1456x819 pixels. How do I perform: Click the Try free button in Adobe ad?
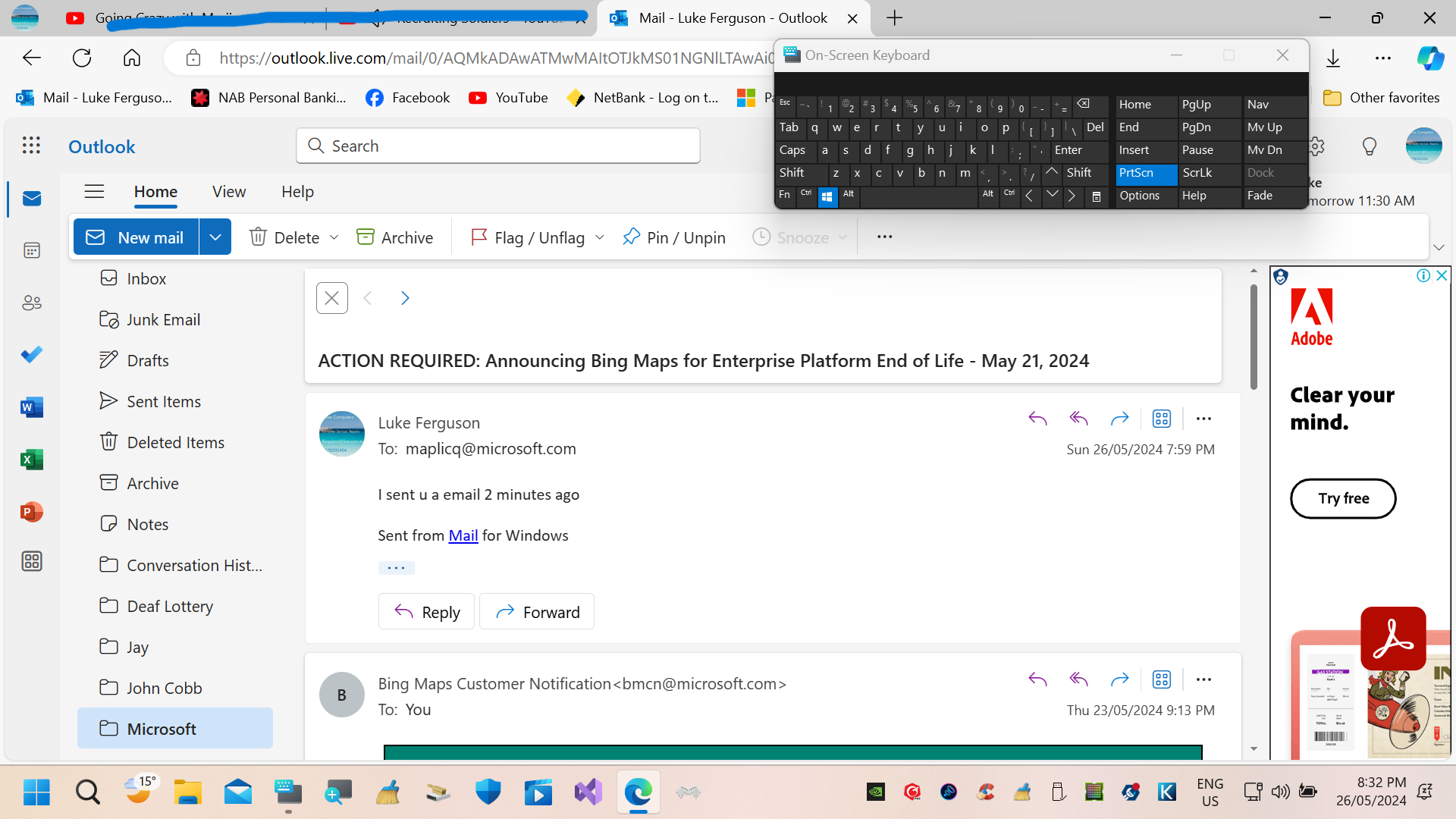point(1343,498)
